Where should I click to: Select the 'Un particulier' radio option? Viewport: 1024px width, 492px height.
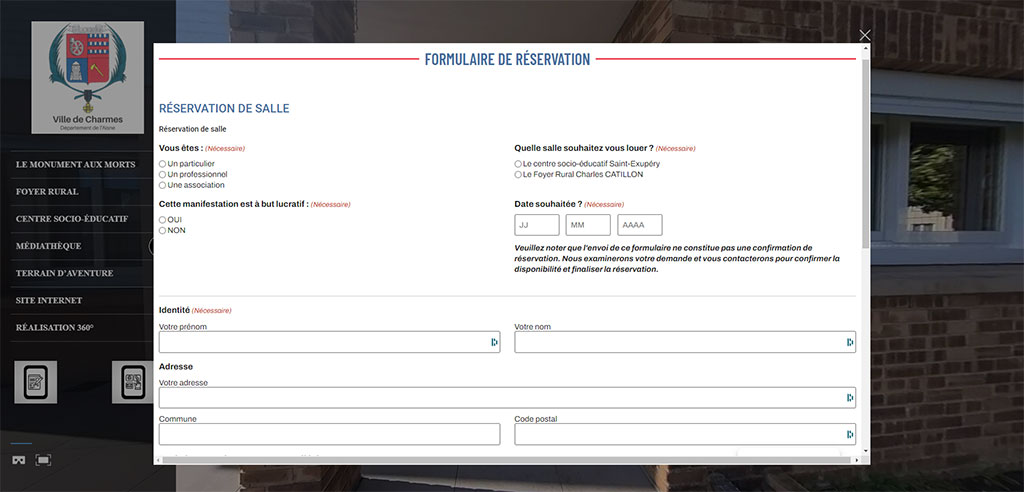[163, 164]
